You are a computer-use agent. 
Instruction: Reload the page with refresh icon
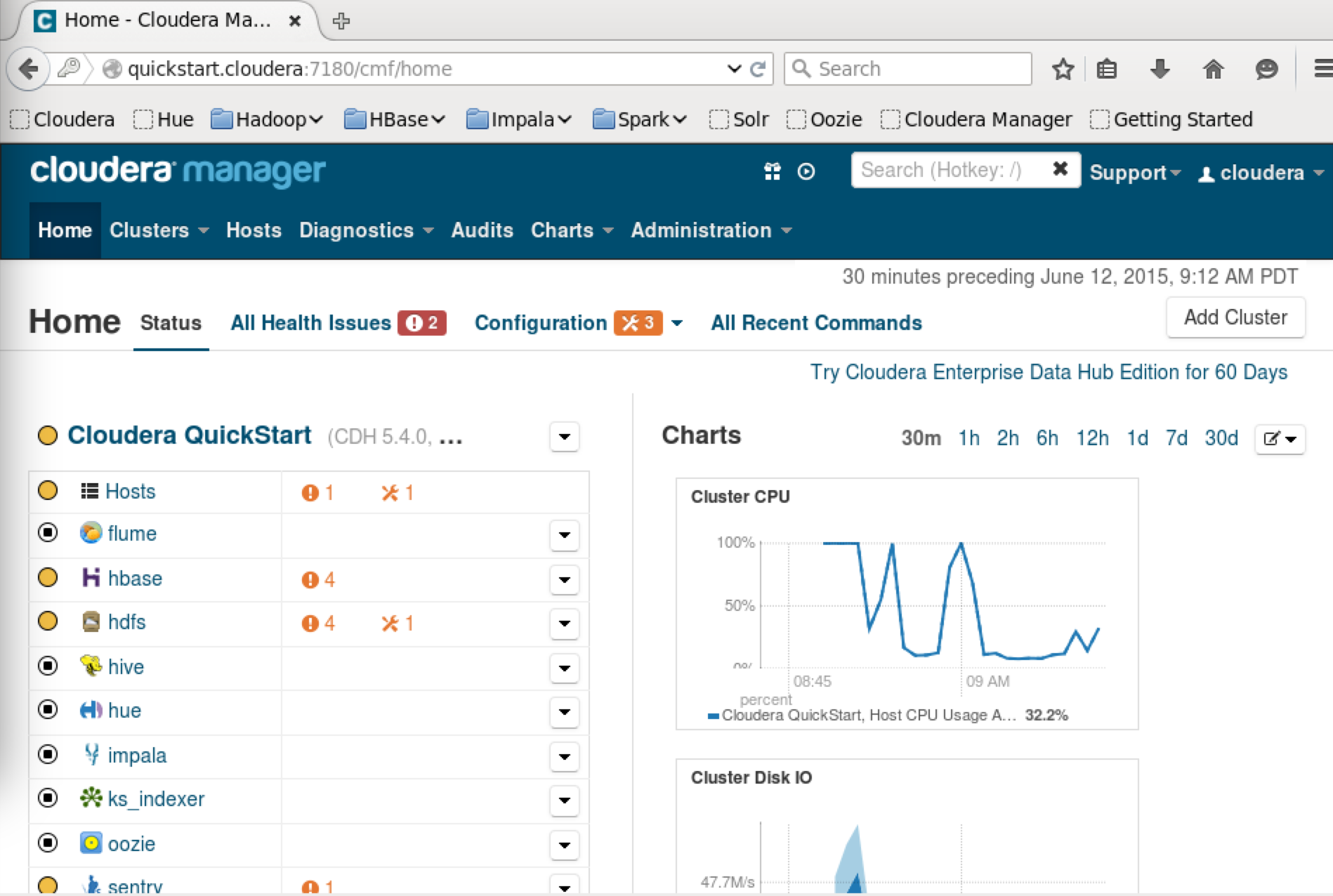pyautogui.click(x=758, y=69)
